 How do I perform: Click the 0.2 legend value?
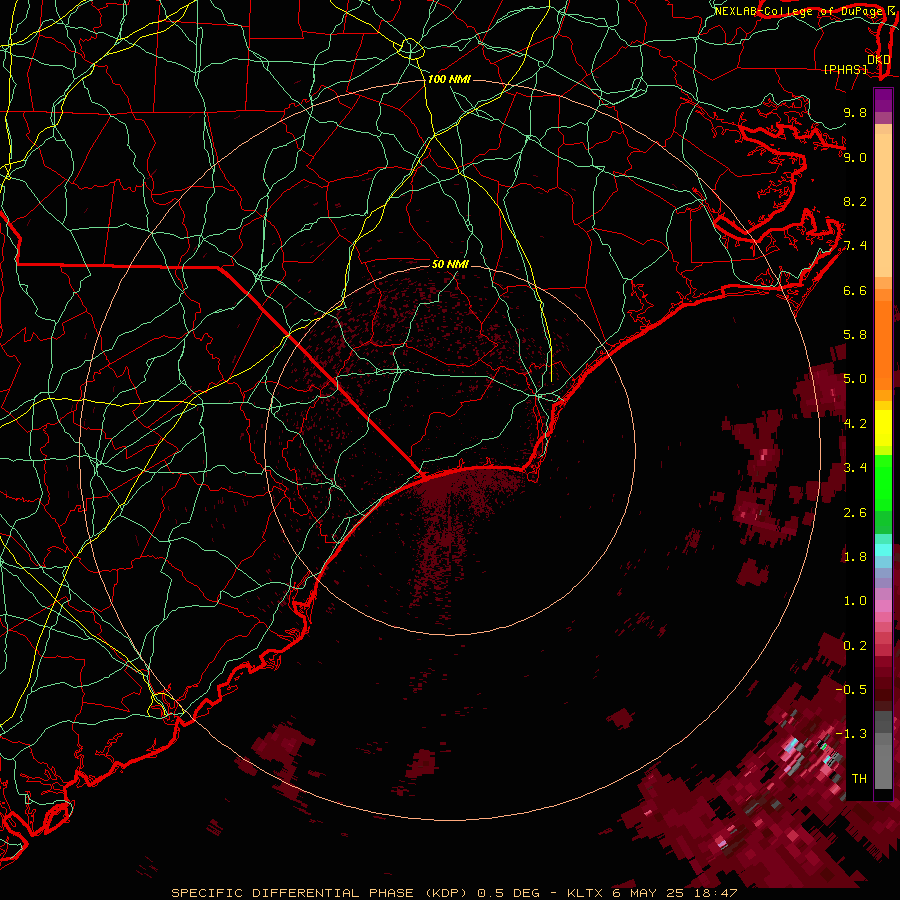pyautogui.click(x=855, y=646)
